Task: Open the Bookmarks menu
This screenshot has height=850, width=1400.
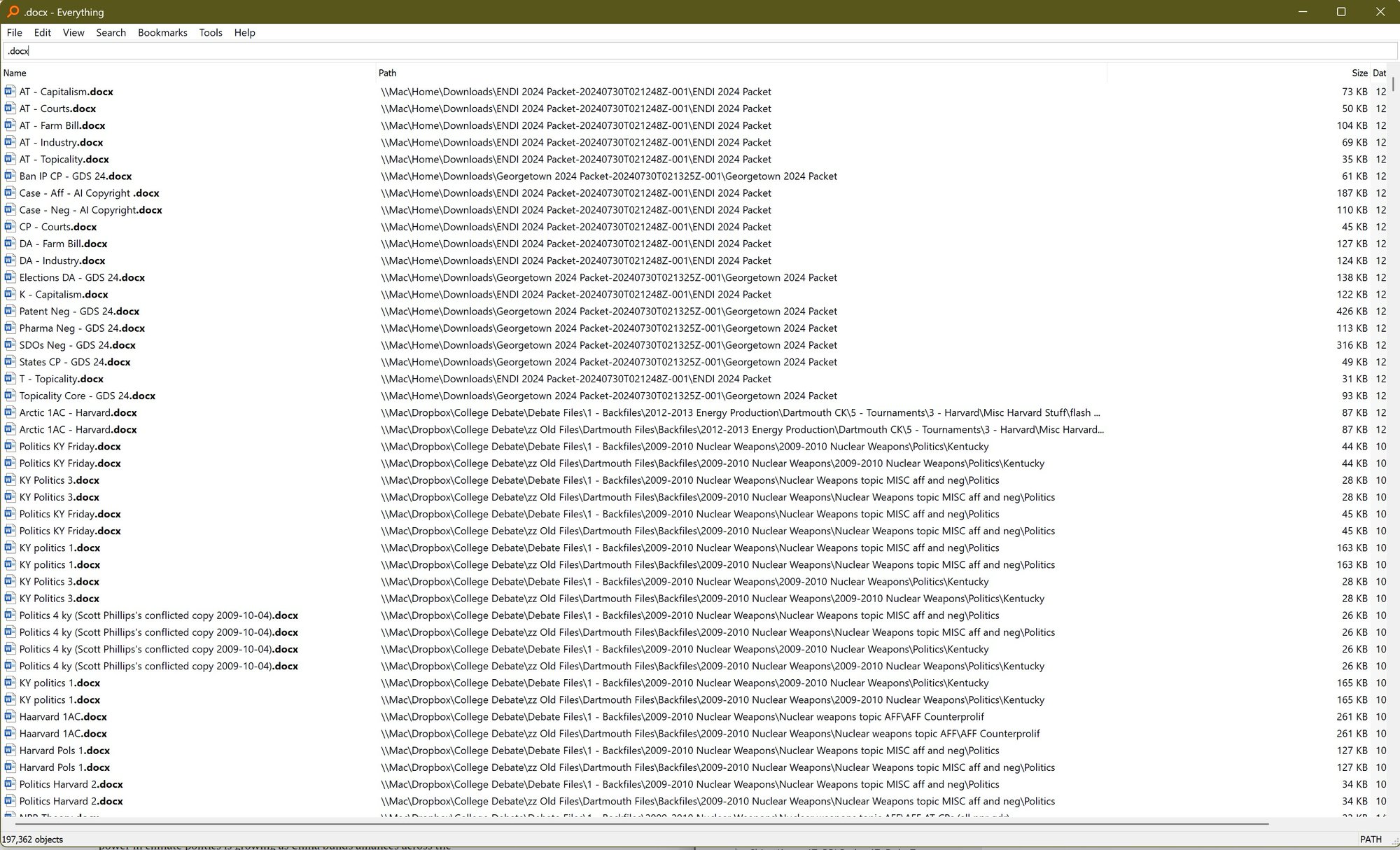Action: pyautogui.click(x=162, y=32)
